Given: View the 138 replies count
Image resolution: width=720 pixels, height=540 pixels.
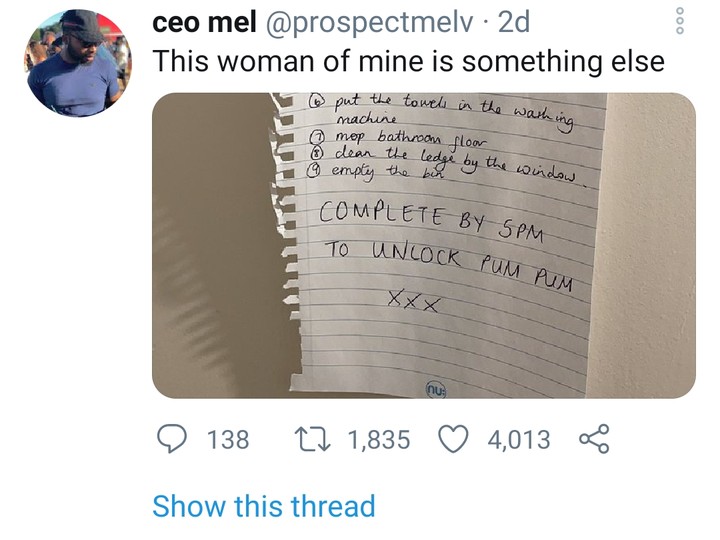Looking at the screenshot, I should (227, 439).
